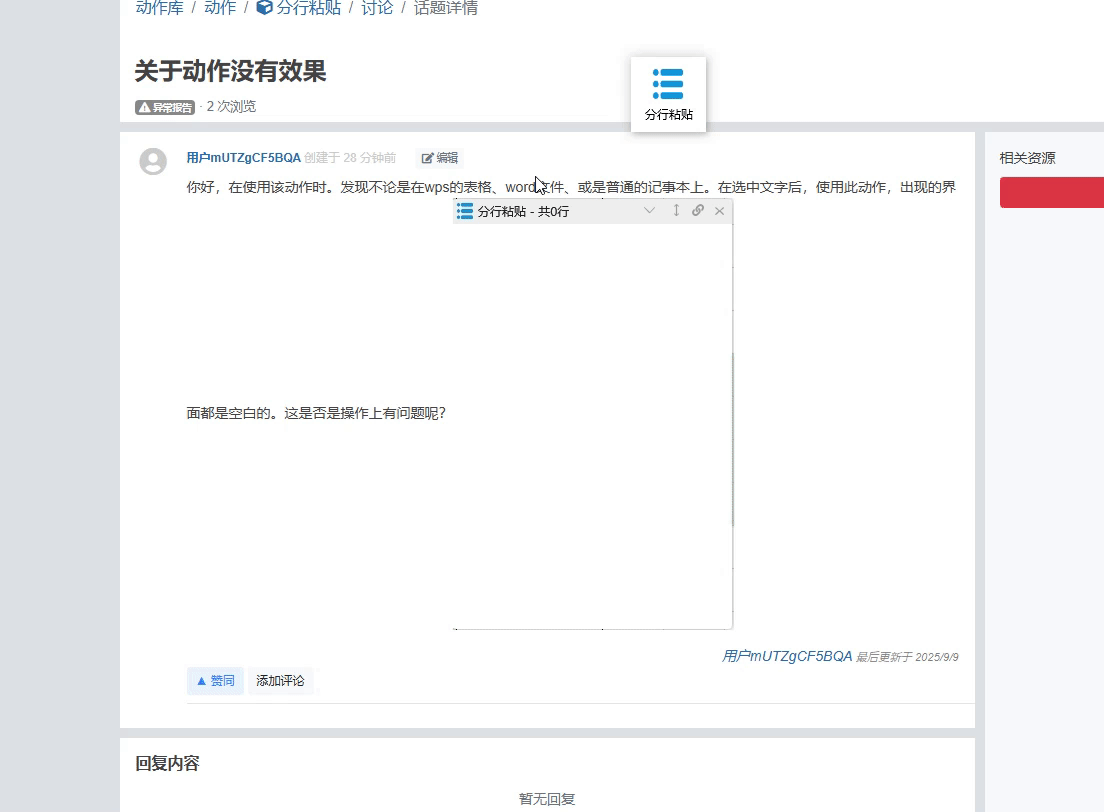
Task: Click the list icon in 分行粘贴 window title
Action: pyautogui.click(x=465, y=211)
